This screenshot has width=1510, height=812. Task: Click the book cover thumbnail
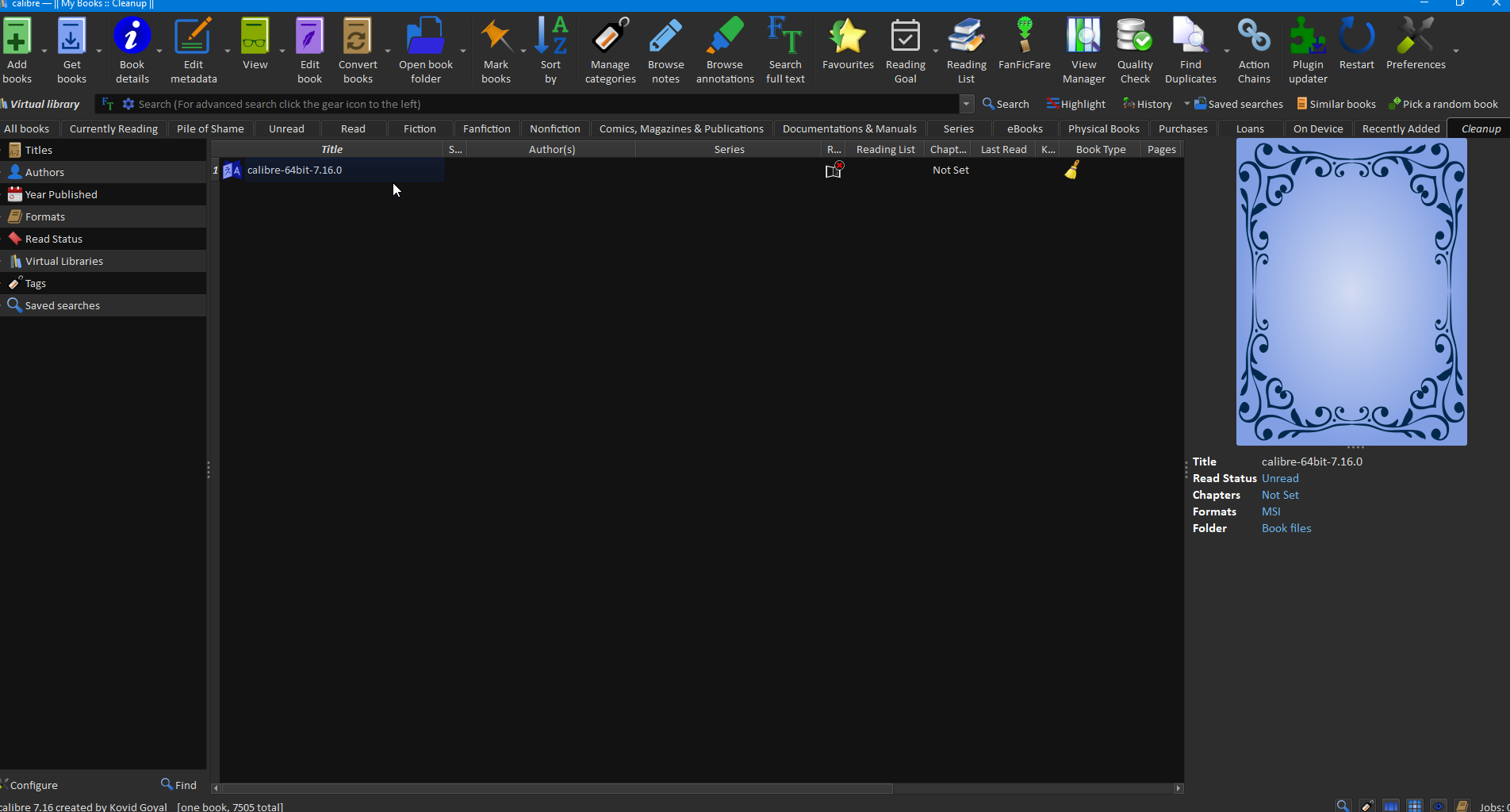(x=1351, y=292)
